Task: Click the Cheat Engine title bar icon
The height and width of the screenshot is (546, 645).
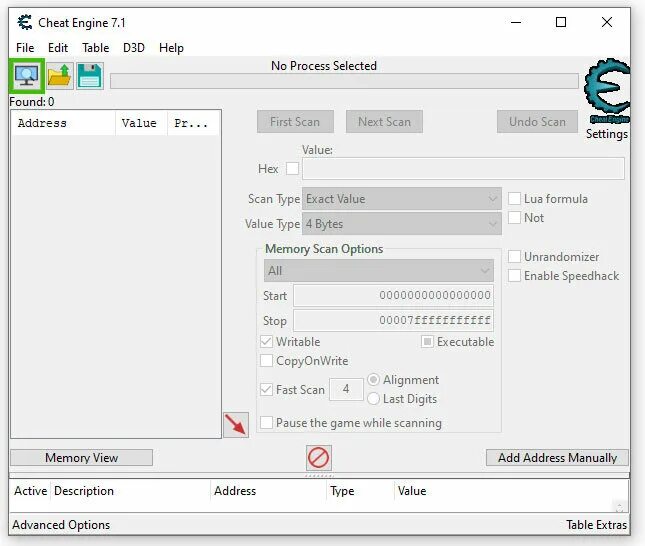Action: pyautogui.click(x=25, y=22)
